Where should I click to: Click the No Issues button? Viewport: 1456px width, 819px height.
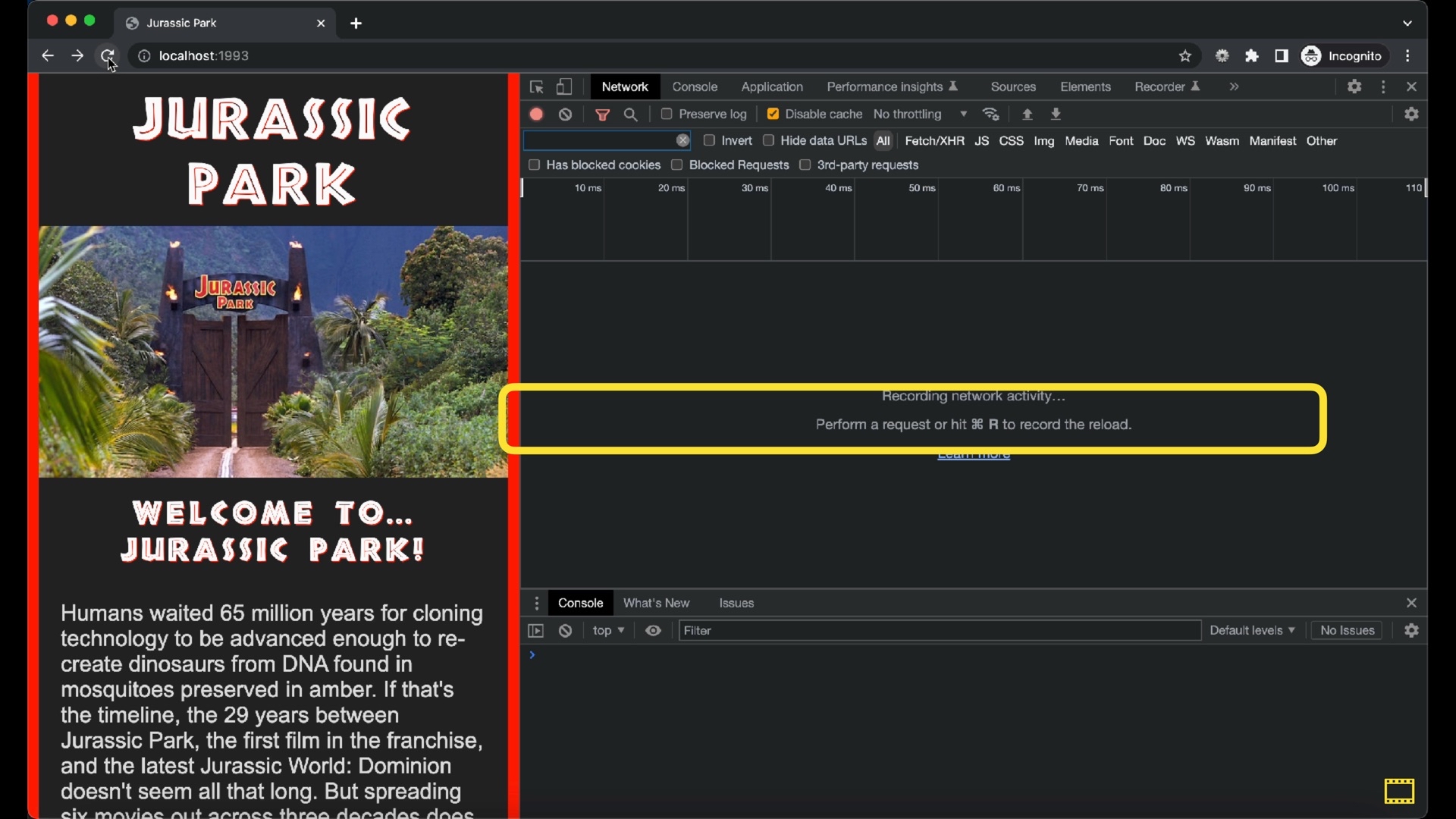coord(1347,631)
